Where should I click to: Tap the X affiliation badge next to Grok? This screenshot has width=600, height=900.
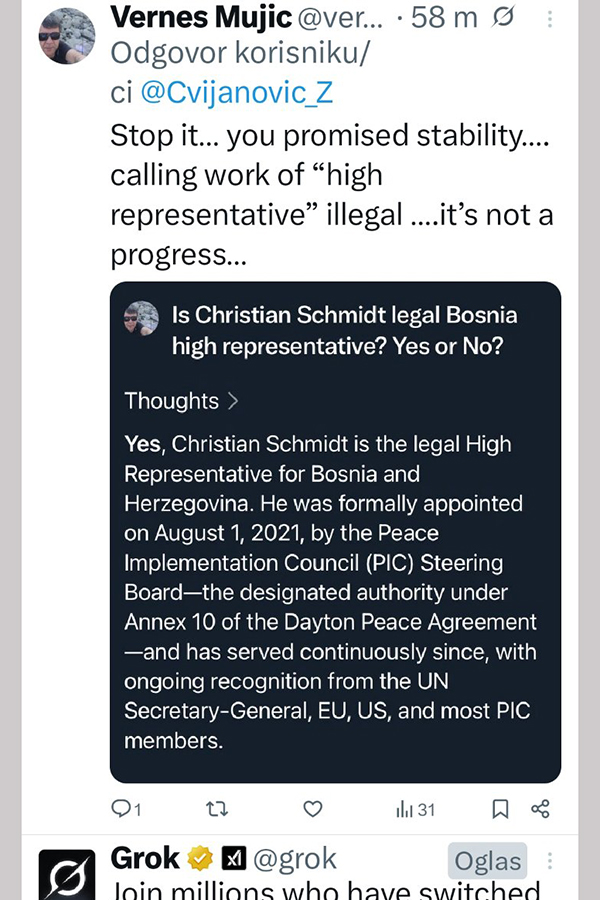233,859
